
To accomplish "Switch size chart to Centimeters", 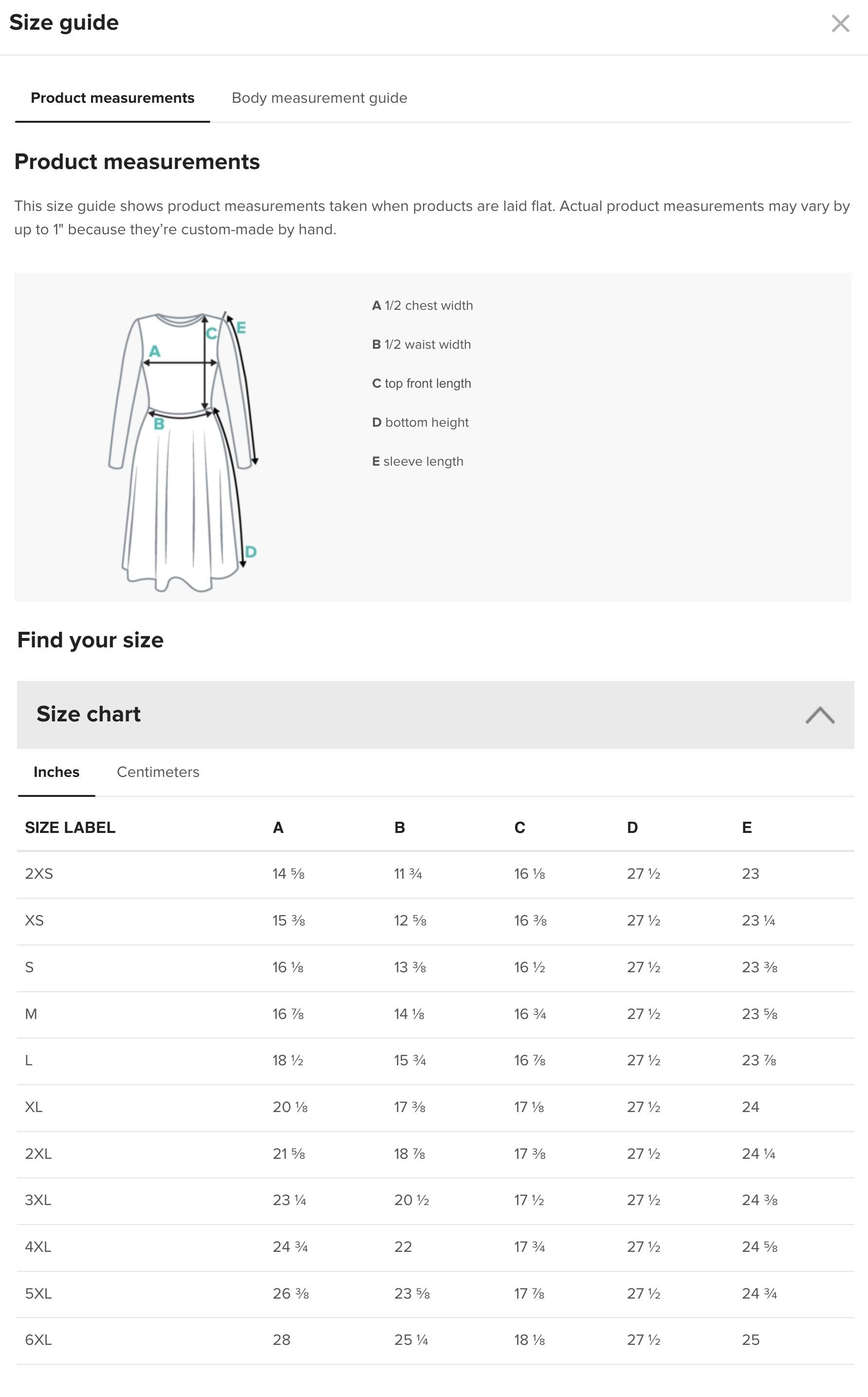I will 158,772.
